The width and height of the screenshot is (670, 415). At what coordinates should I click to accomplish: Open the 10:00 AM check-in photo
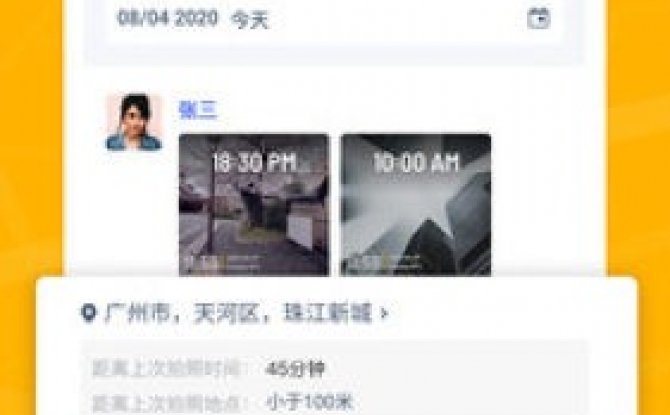click(x=416, y=205)
